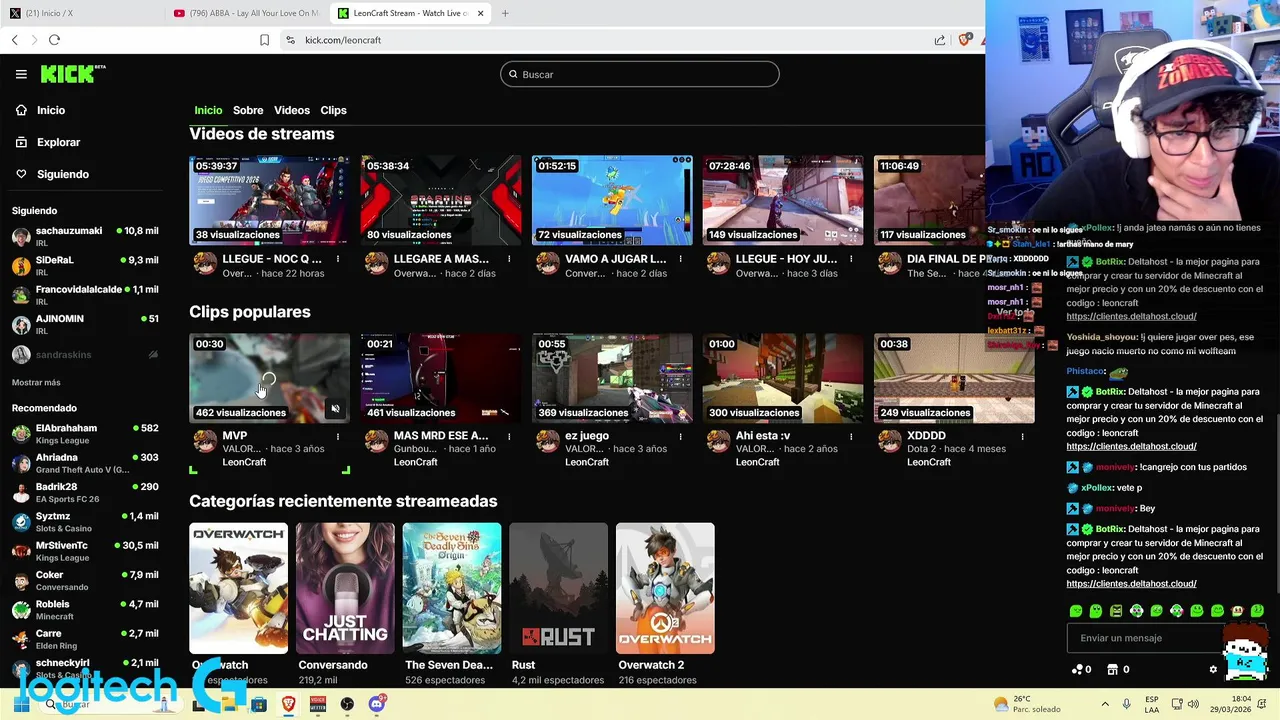The width and height of the screenshot is (1280, 720).
Task: Open a new browser tab with plus
Action: click(x=505, y=13)
